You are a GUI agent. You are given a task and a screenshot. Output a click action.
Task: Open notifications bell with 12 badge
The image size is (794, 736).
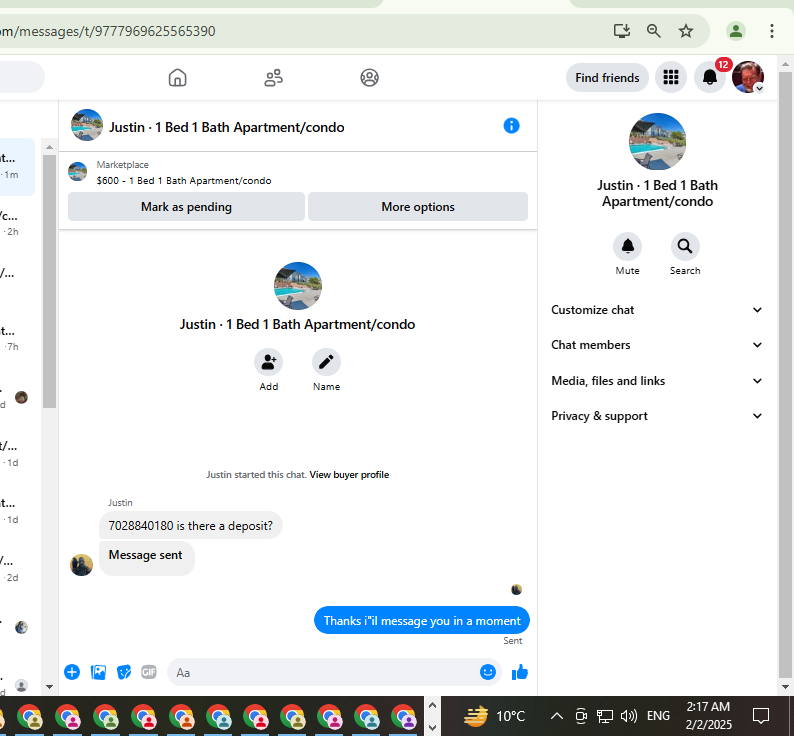709,78
